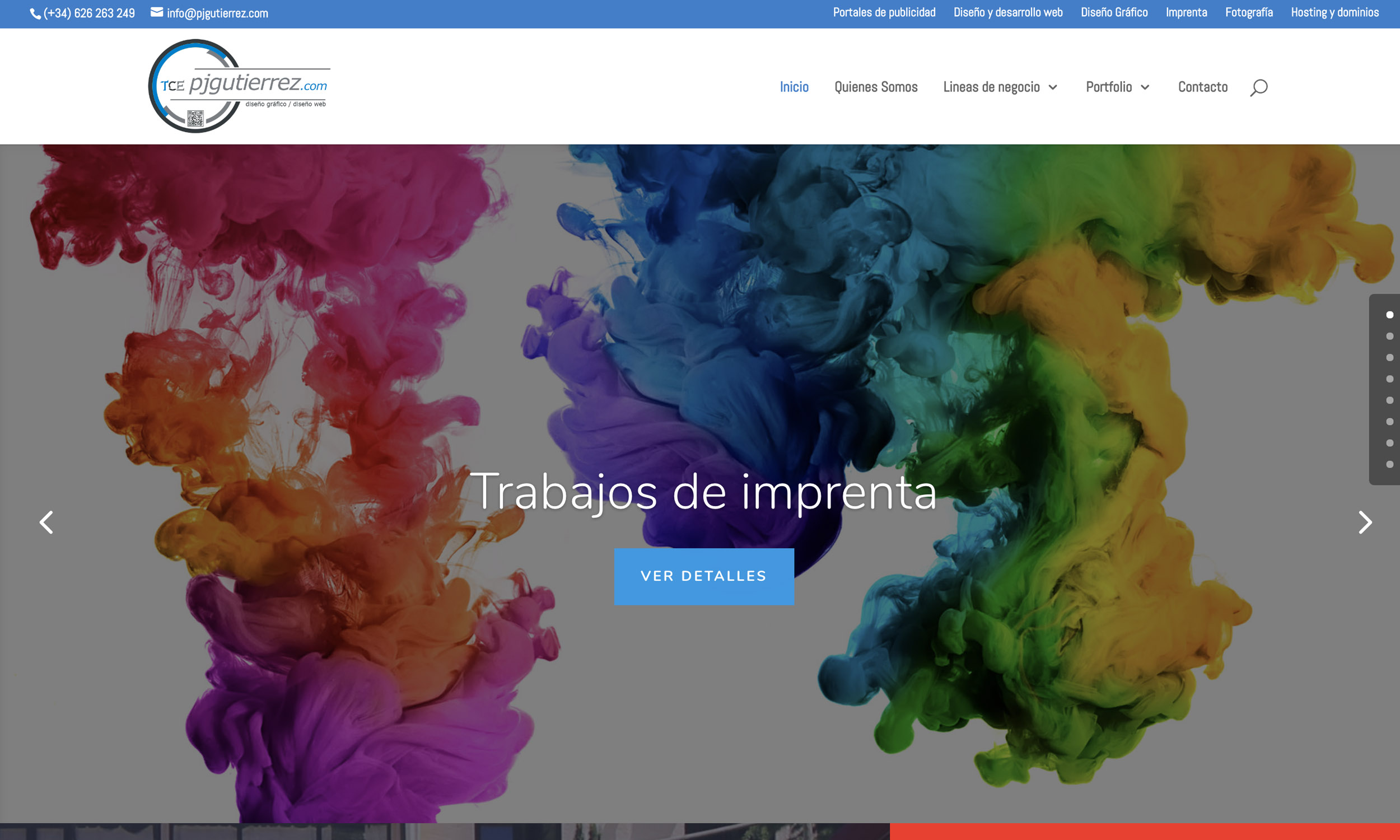The height and width of the screenshot is (840, 1400).
Task: Open the Imprenta top link
Action: [x=1186, y=12]
